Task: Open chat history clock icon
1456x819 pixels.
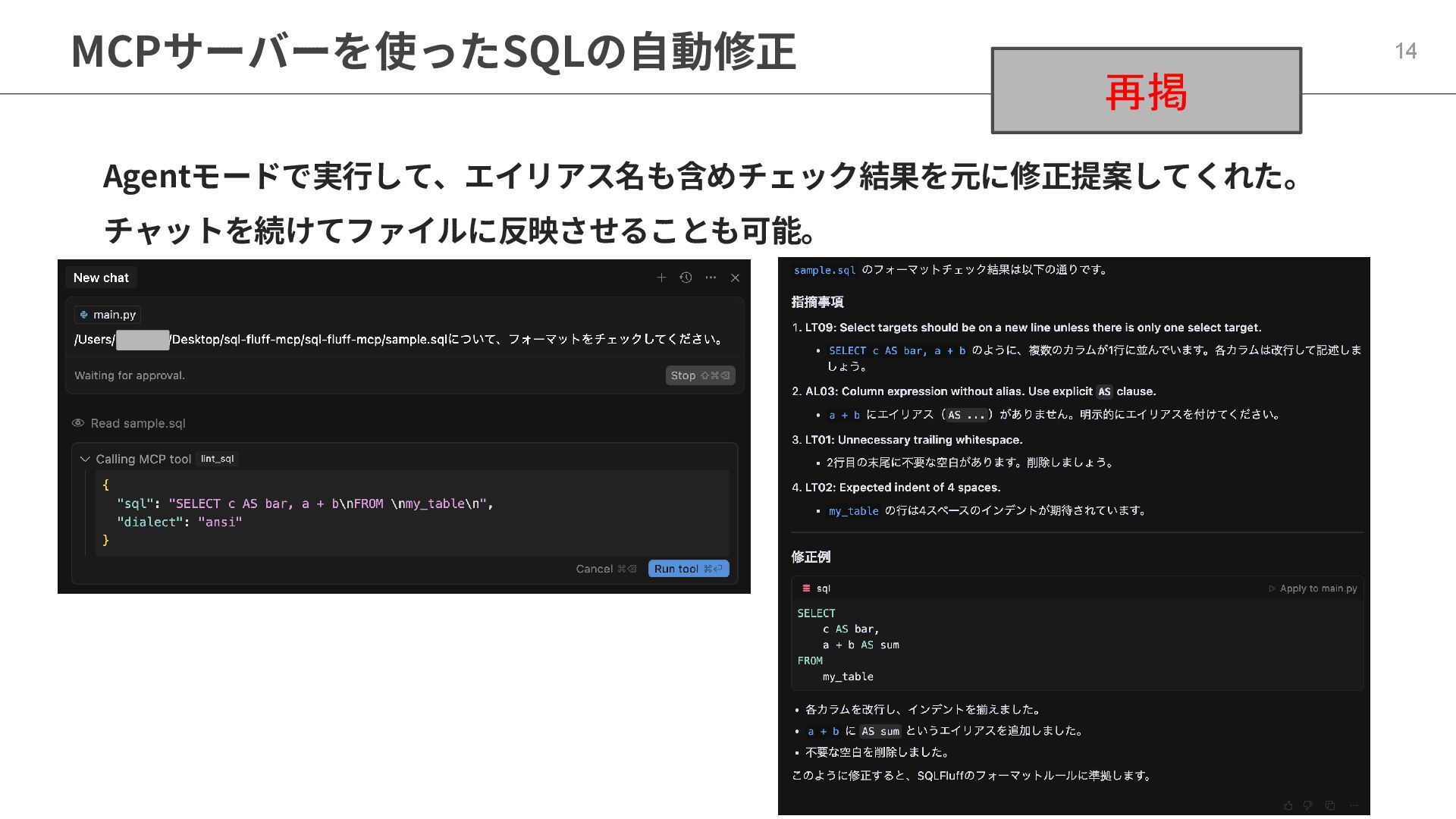Action: tap(686, 278)
